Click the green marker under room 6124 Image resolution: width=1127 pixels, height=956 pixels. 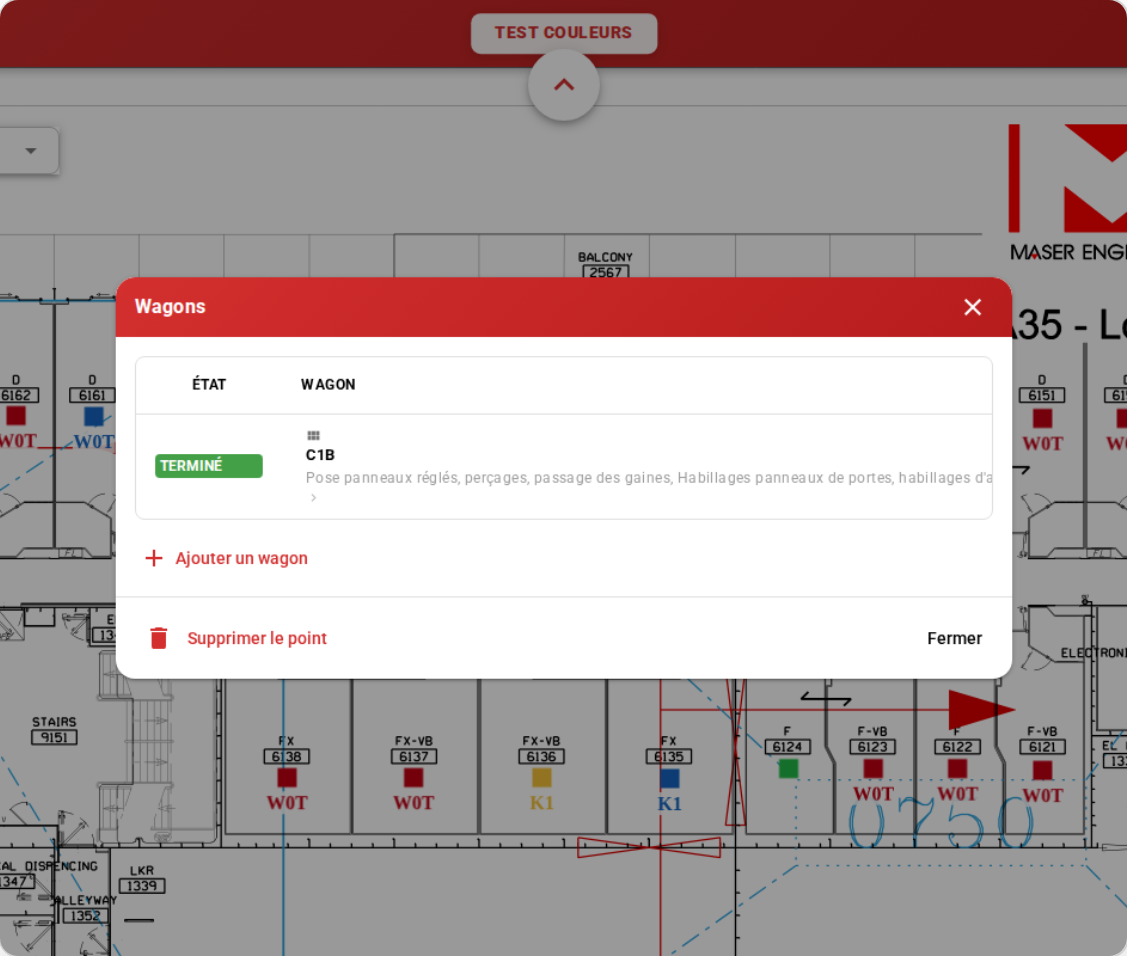788,769
